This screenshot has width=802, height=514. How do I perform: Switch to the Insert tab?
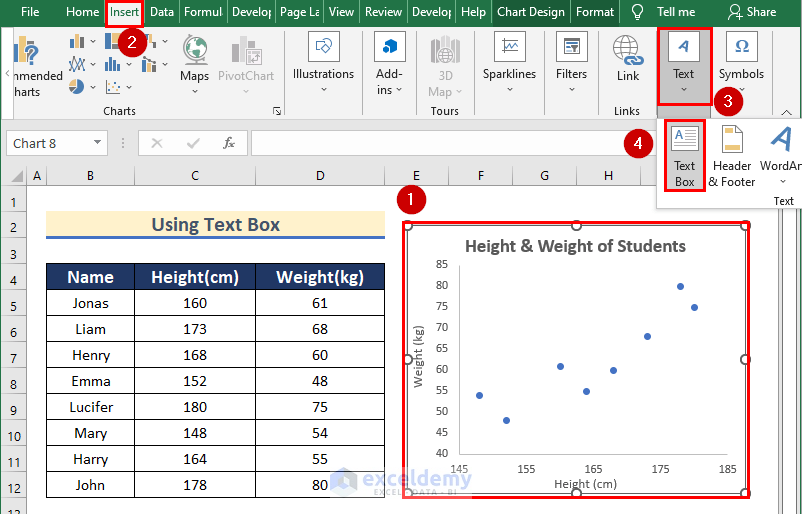coord(125,12)
